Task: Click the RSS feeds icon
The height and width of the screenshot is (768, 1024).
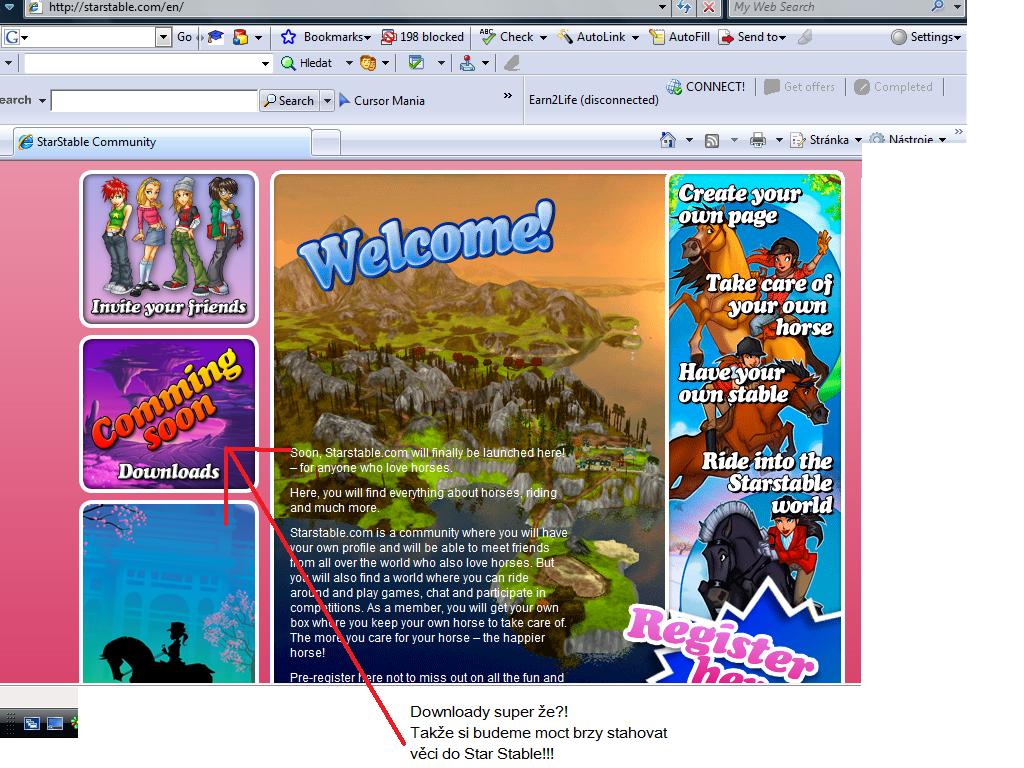Action: click(712, 140)
